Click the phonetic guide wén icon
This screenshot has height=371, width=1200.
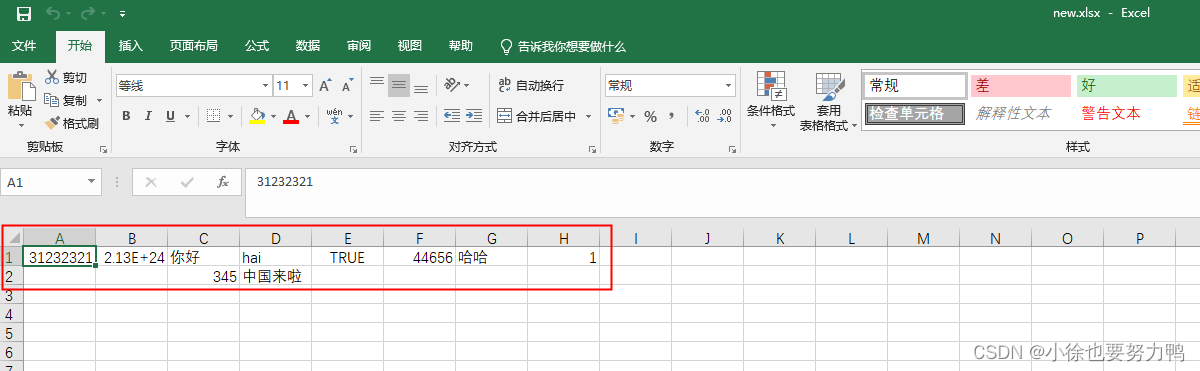tap(334, 116)
